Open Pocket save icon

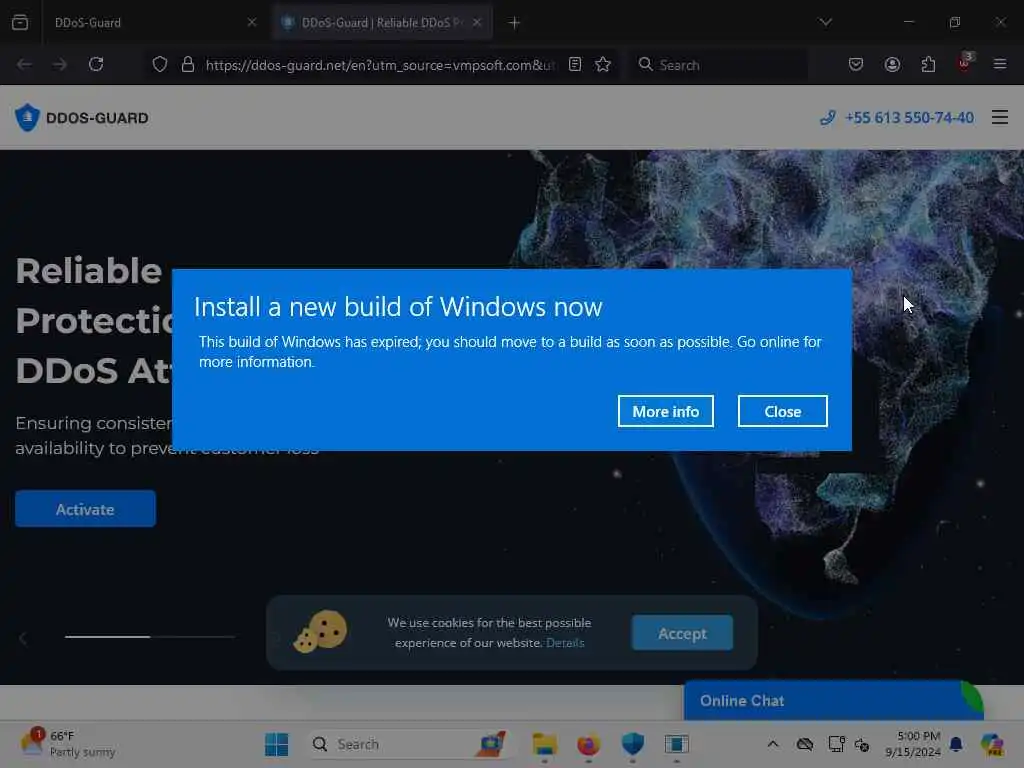856,64
